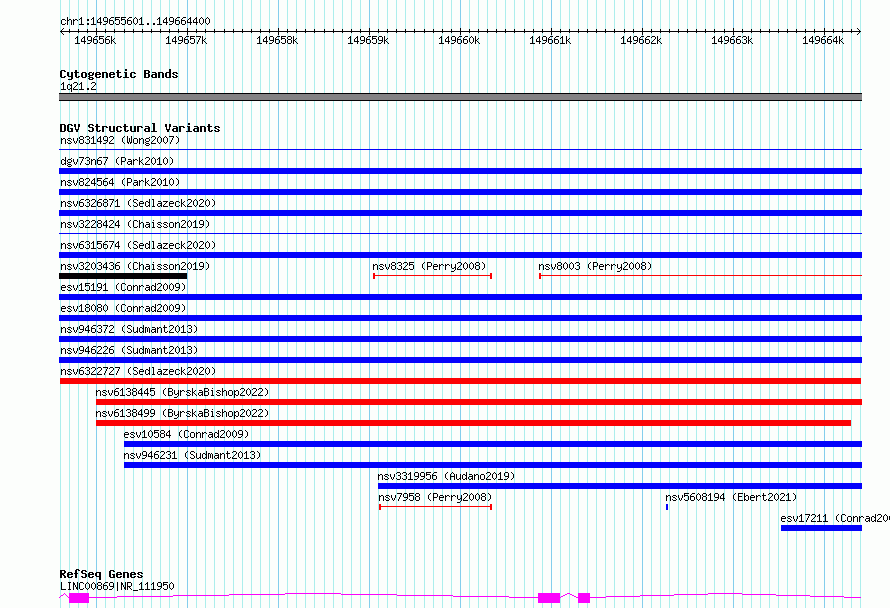Click the nsv831492 (Wong2007) variant label
This screenshot has width=890, height=608.
coord(120,140)
